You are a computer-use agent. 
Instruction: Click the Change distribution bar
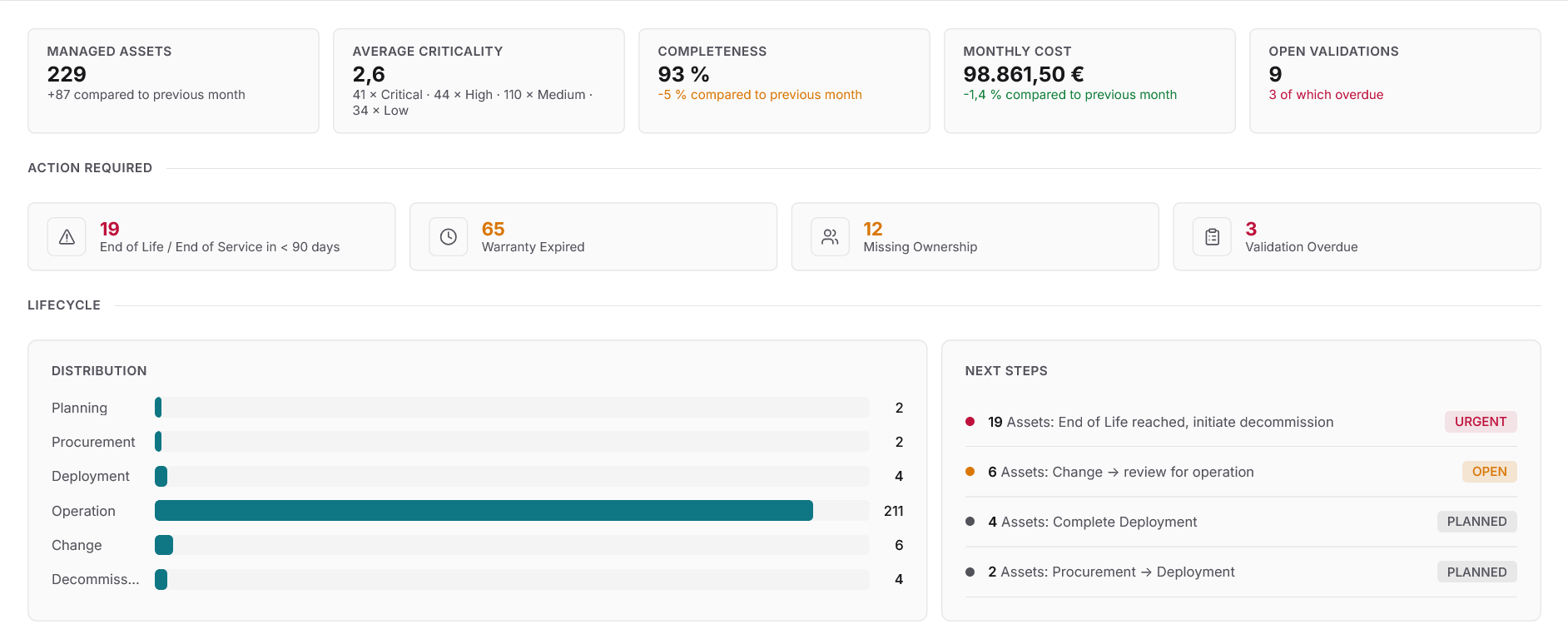click(x=164, y=545)
